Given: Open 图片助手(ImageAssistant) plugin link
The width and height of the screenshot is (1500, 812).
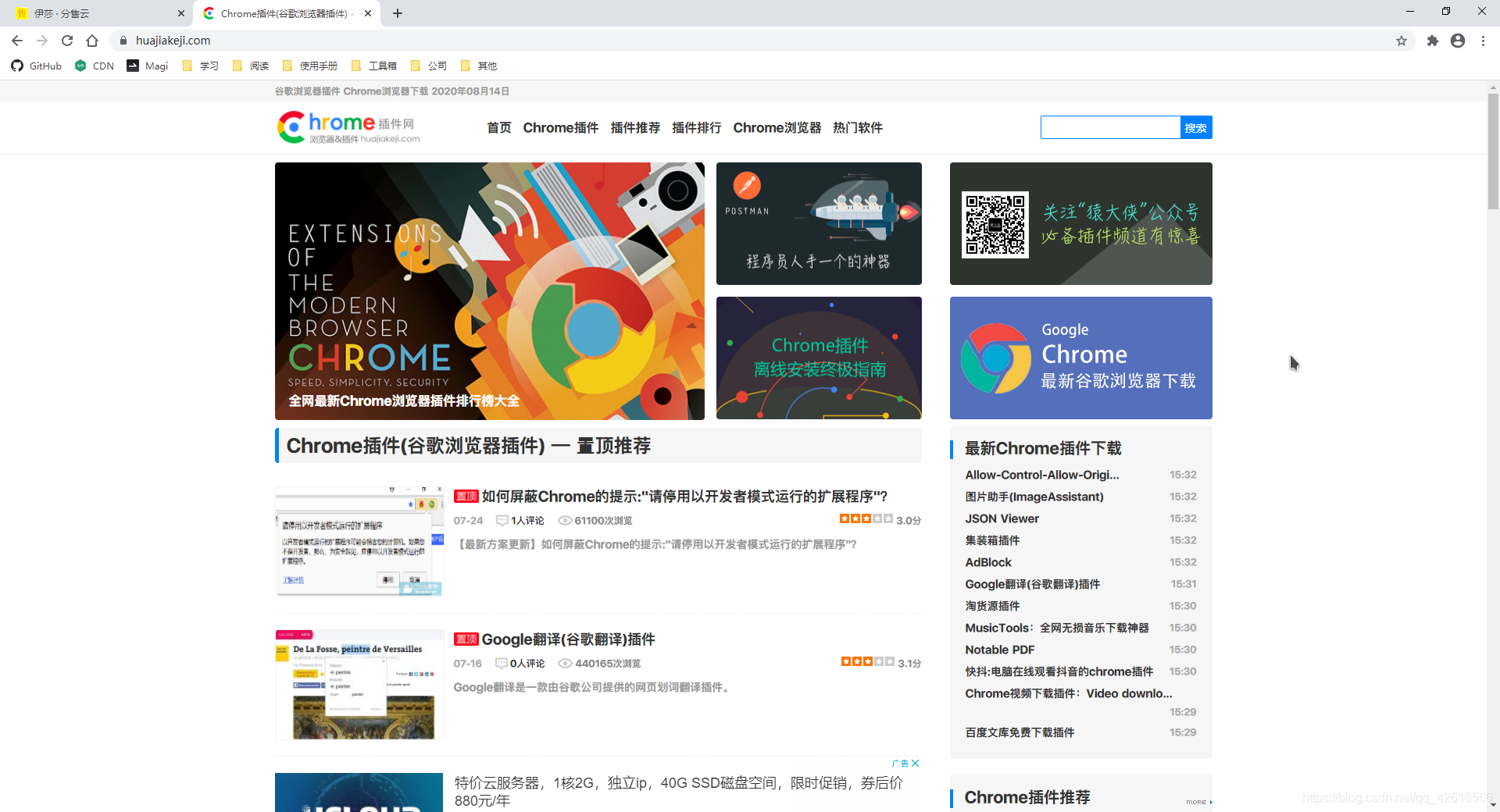Looking at the screenshot, I should (1034, 497).
